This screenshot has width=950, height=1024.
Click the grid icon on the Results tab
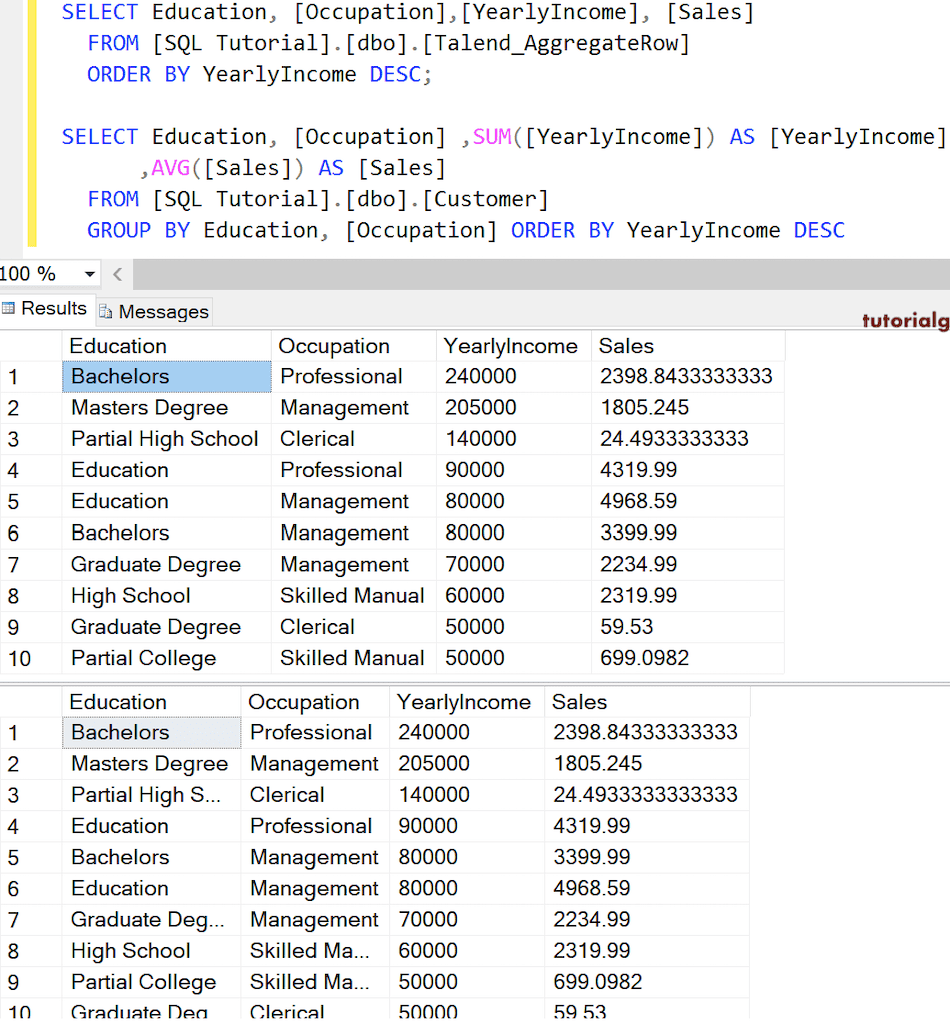coord(10,310)
